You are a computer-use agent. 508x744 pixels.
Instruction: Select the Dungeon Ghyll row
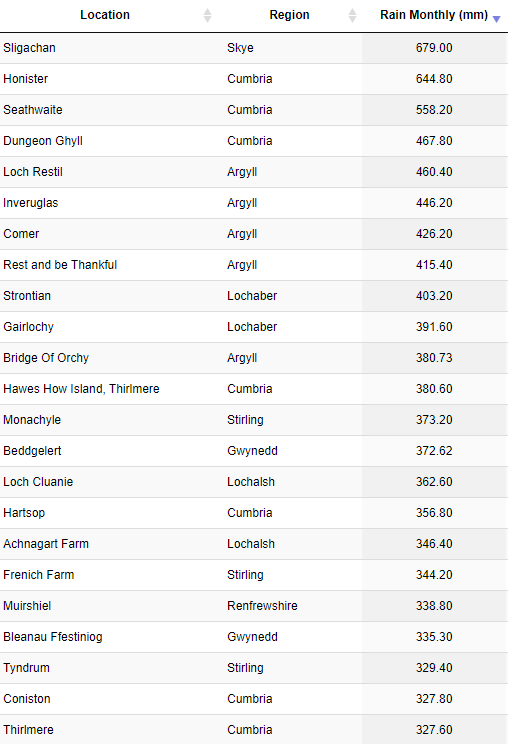point(254,141)
